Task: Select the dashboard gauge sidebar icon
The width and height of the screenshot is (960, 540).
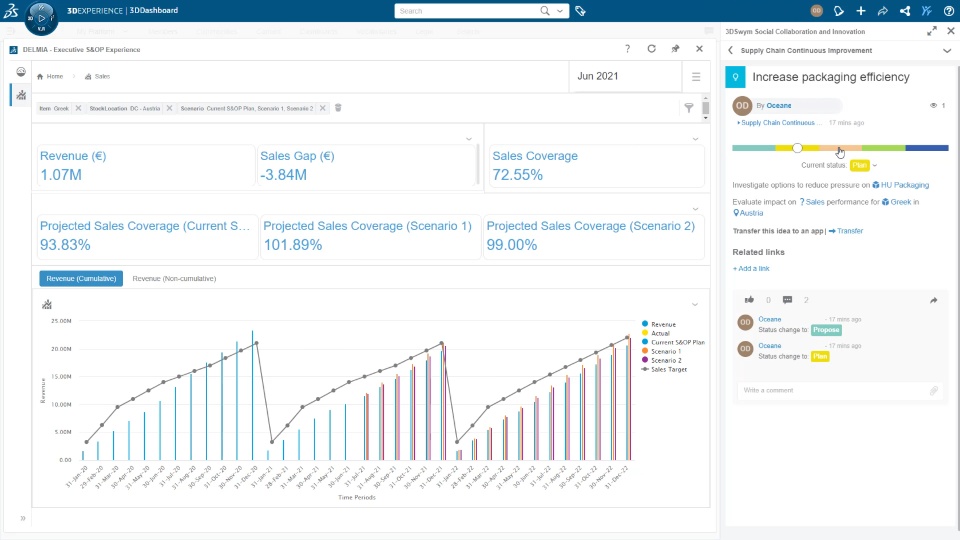Action: coord(21,72)
